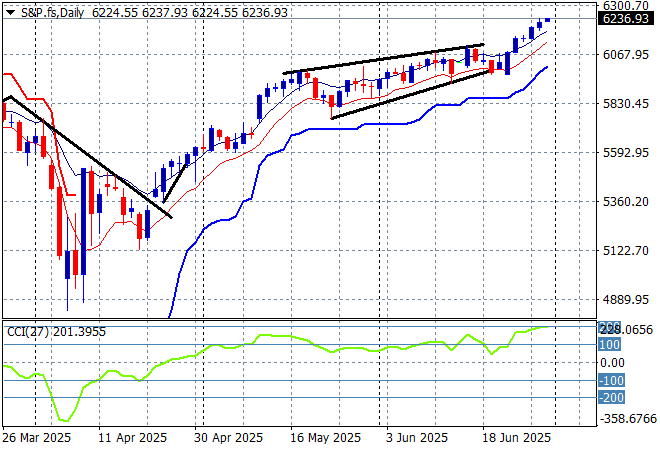Click the CCI -100 level label

pyautogui.click(x=611, y=381)
